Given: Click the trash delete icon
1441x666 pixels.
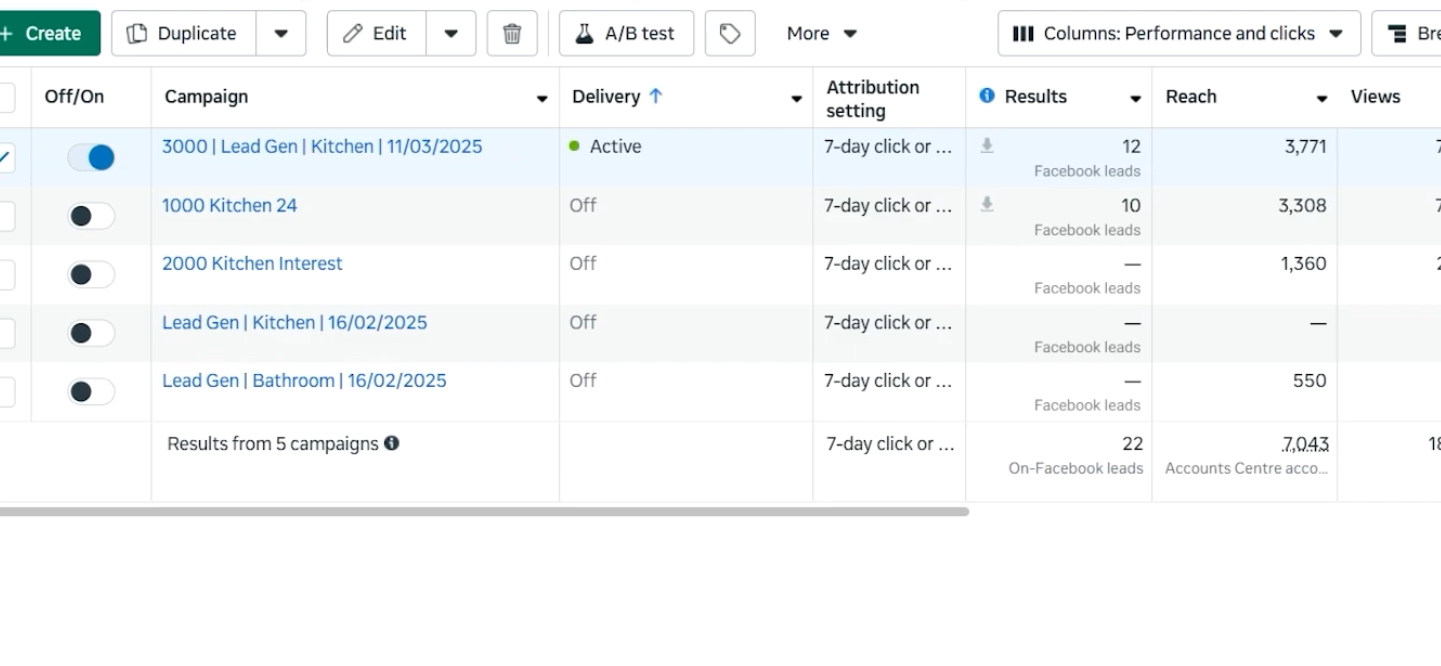Looking at the screenshot, I should point(512,33).
